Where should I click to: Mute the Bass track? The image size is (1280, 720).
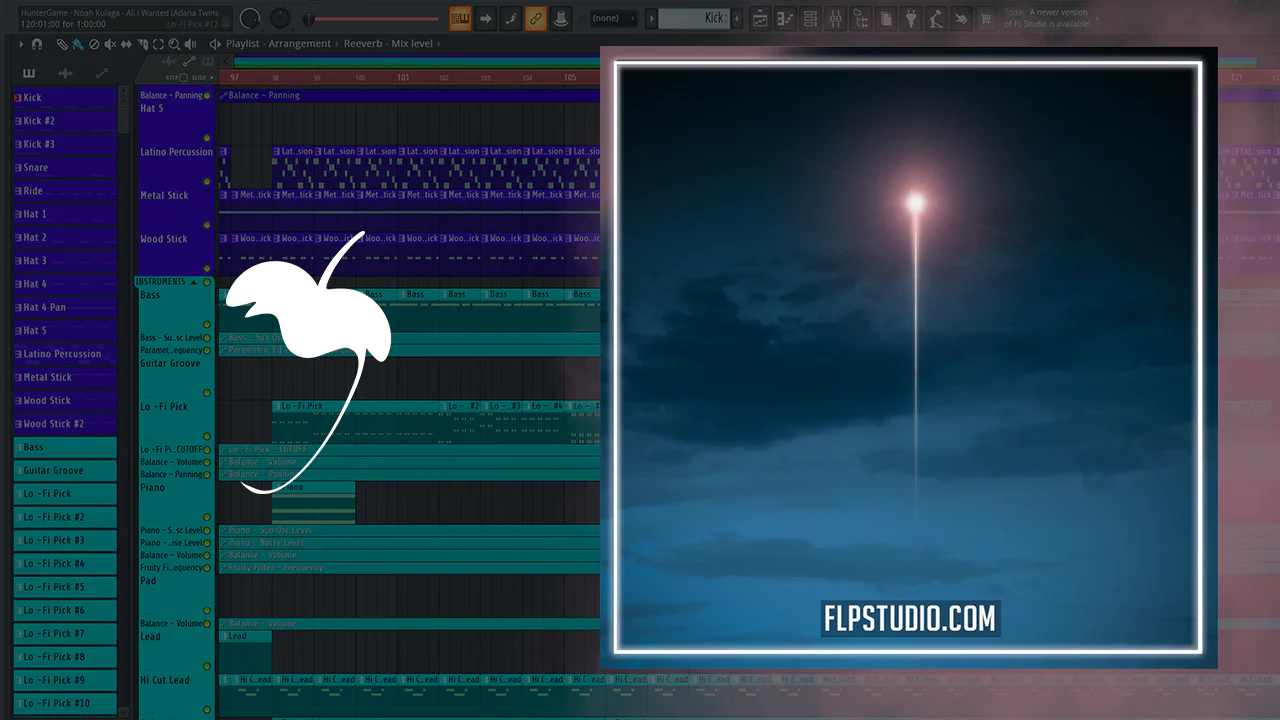(x=207, y=325)
